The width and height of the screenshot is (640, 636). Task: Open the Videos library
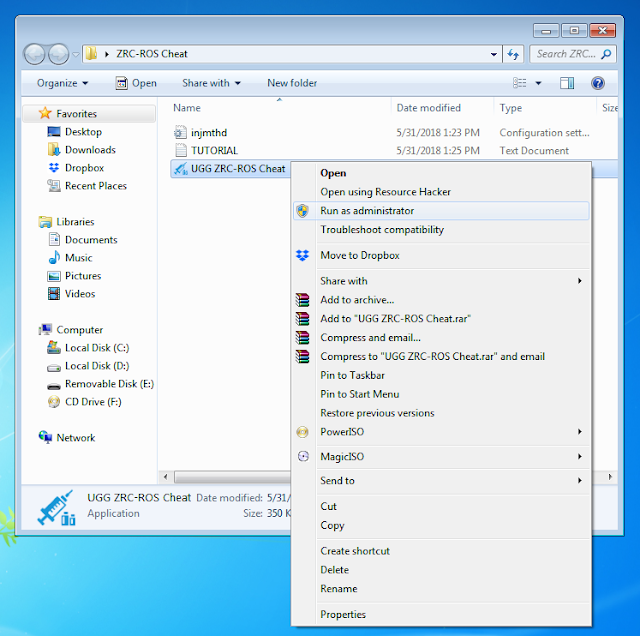click(x=80, y=294)
